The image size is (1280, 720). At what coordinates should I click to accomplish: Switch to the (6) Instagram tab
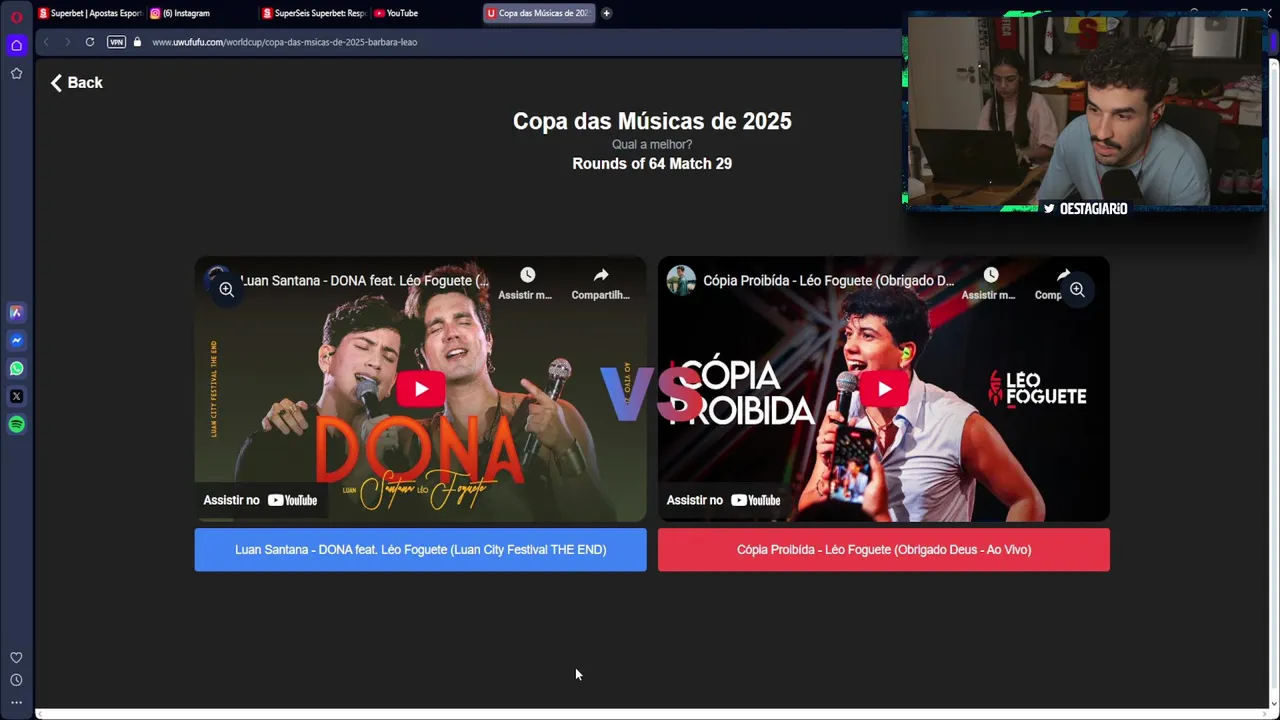[x=200, y=13]
